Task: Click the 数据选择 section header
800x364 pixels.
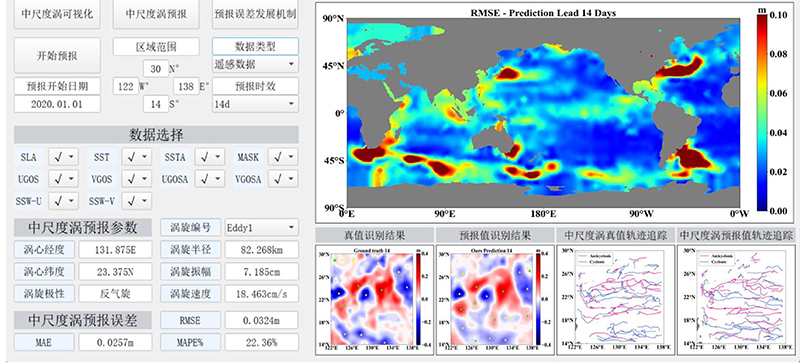Action: 156,135
